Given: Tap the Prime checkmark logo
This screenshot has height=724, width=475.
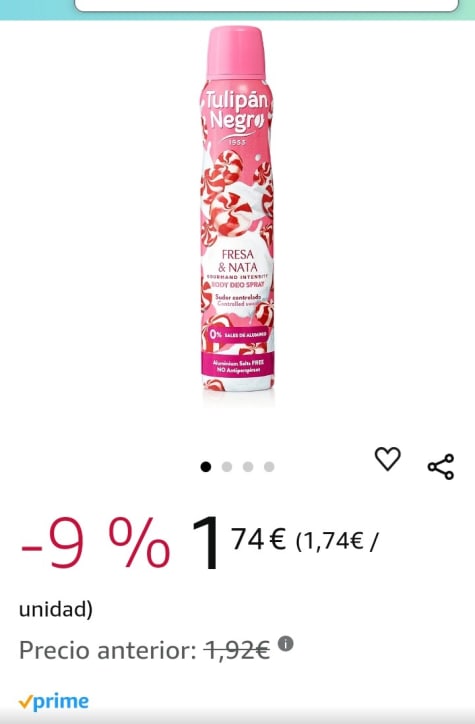Looking at the screenshot, I should point(54,702).
